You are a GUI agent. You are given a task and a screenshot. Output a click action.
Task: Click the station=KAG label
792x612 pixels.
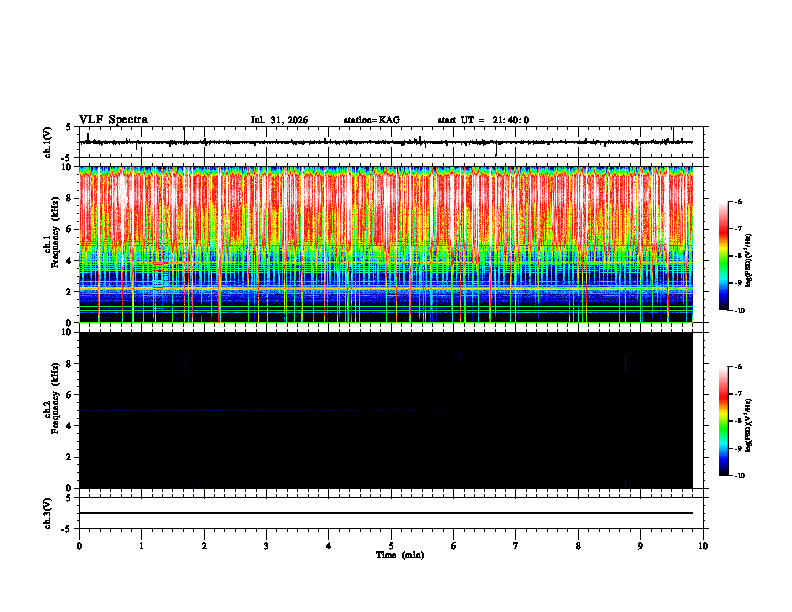[372, 120]
